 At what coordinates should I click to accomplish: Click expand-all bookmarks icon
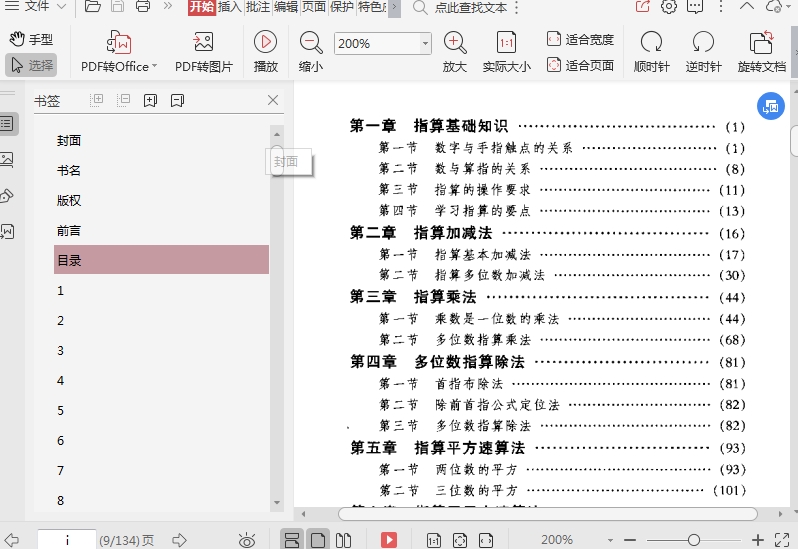(x=96, y=100)
